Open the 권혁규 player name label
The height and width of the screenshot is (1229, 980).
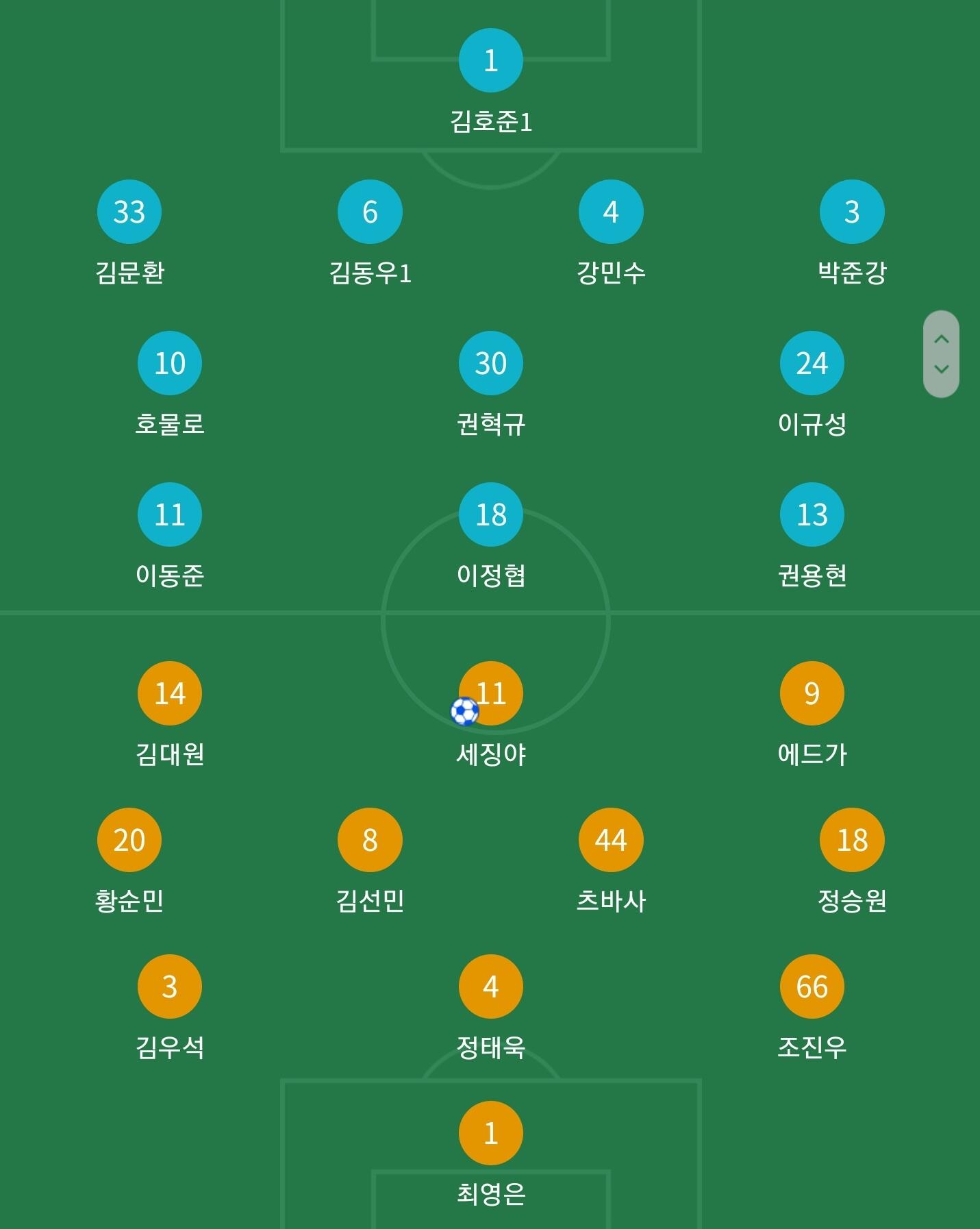pyautogui.click(x=491, y=424)
